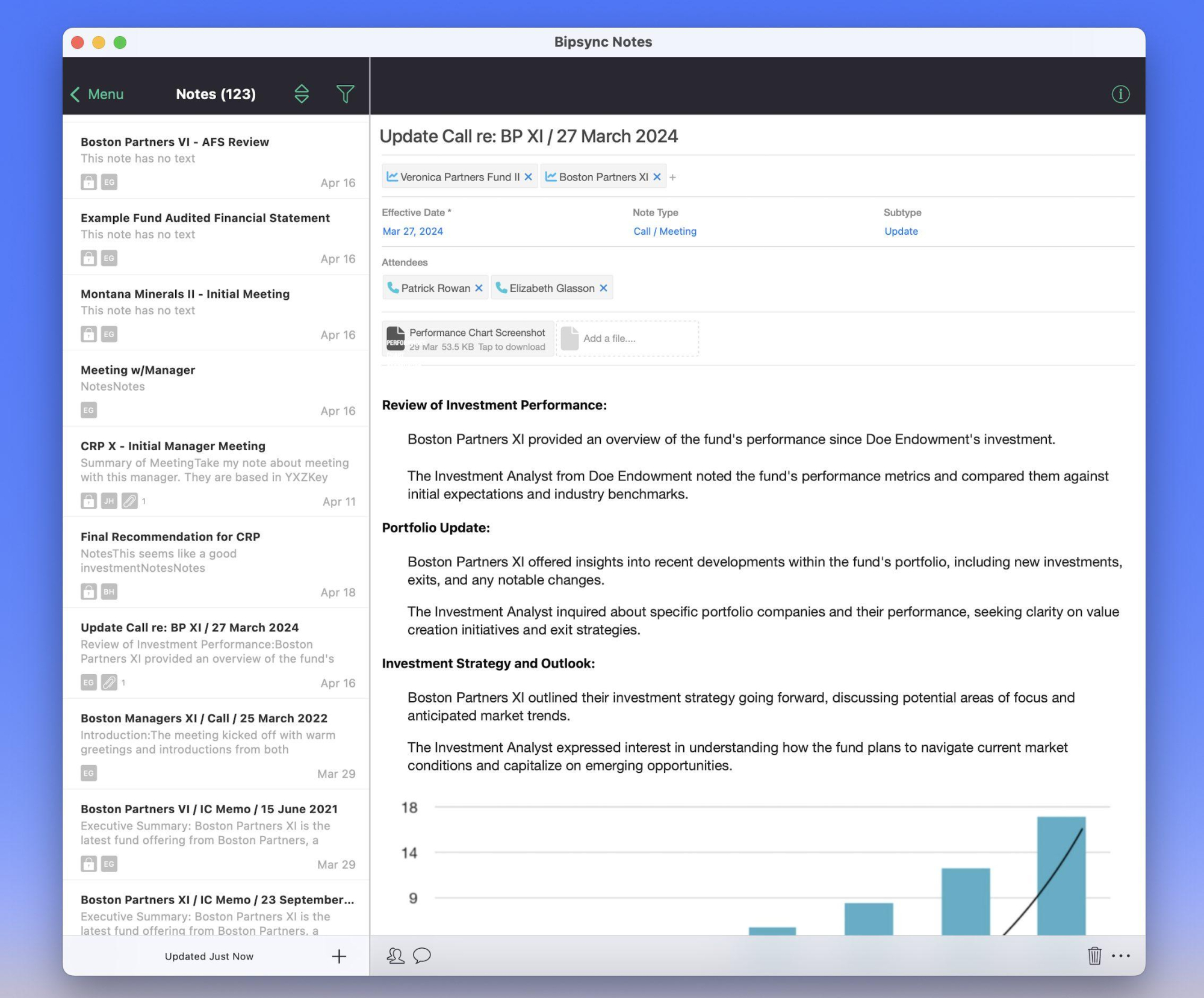Click Review of Investment Performance heading
This screenshot has width=1204, height=998.
[x=494, y=405]
